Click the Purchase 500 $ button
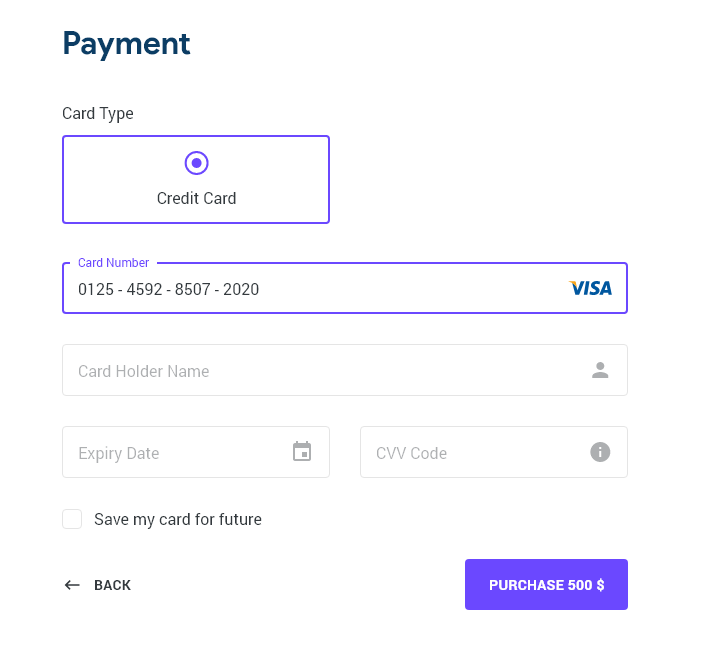 546,584
